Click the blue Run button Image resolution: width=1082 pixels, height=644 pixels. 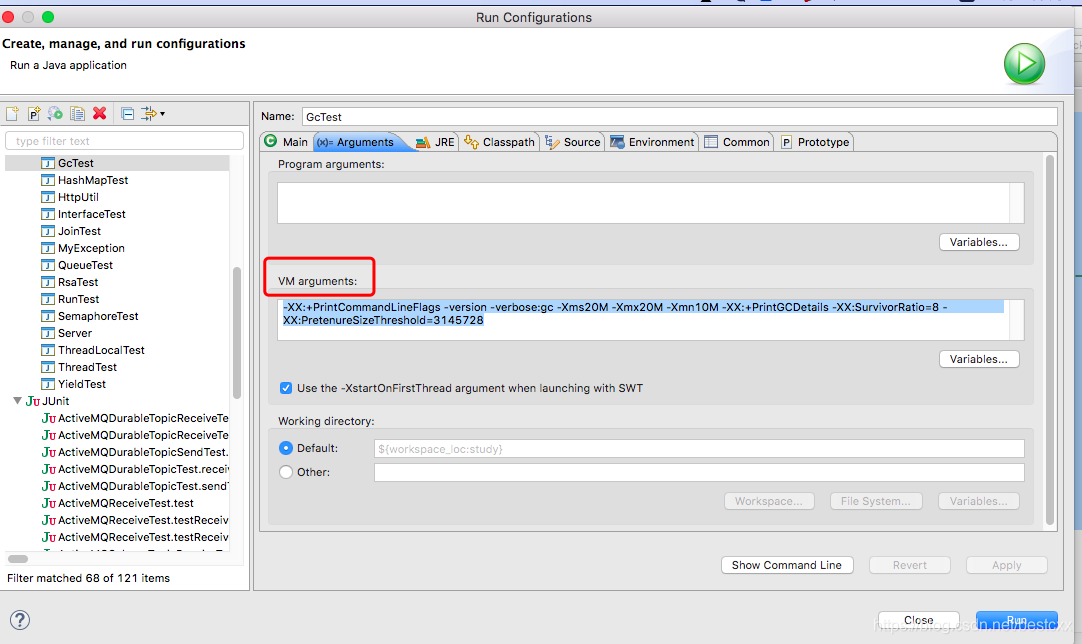click(x=1016, y=620)
